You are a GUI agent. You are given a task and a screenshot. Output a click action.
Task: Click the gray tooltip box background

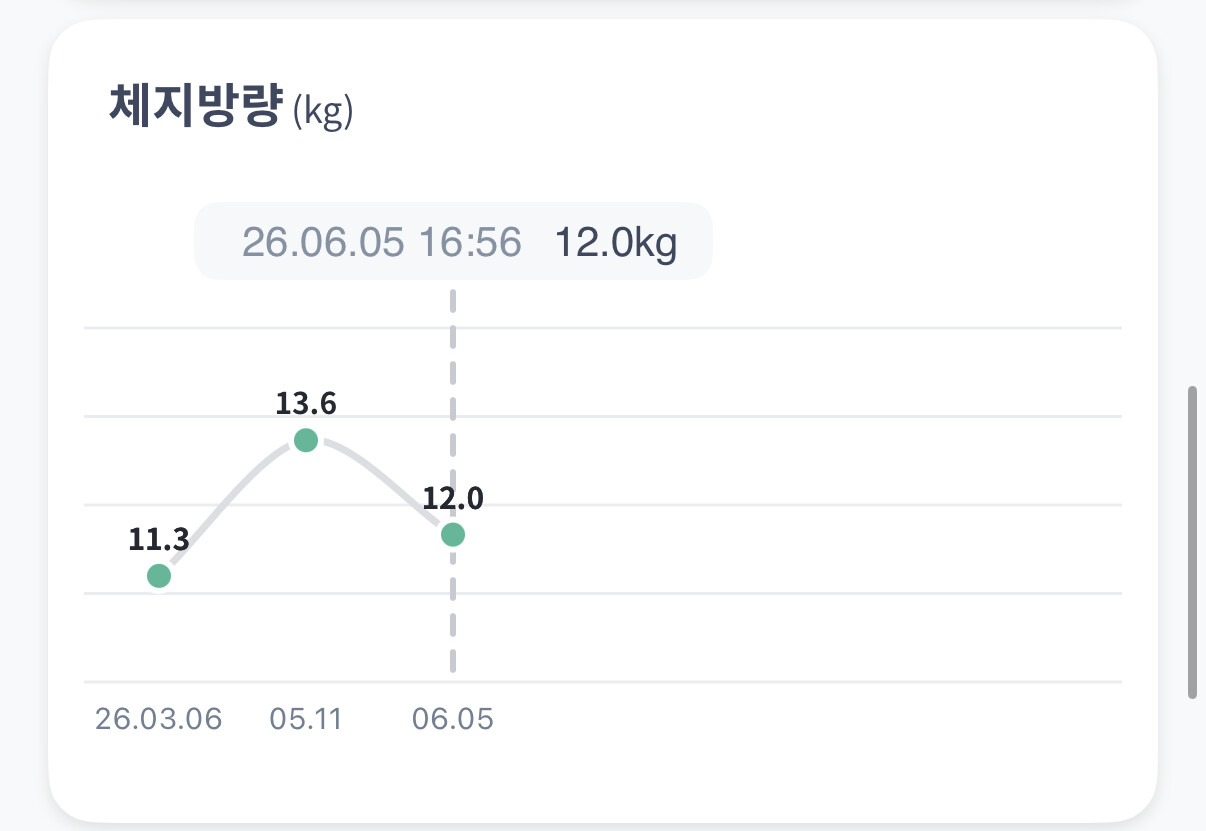pyautogui.click(x=453, y=241)
